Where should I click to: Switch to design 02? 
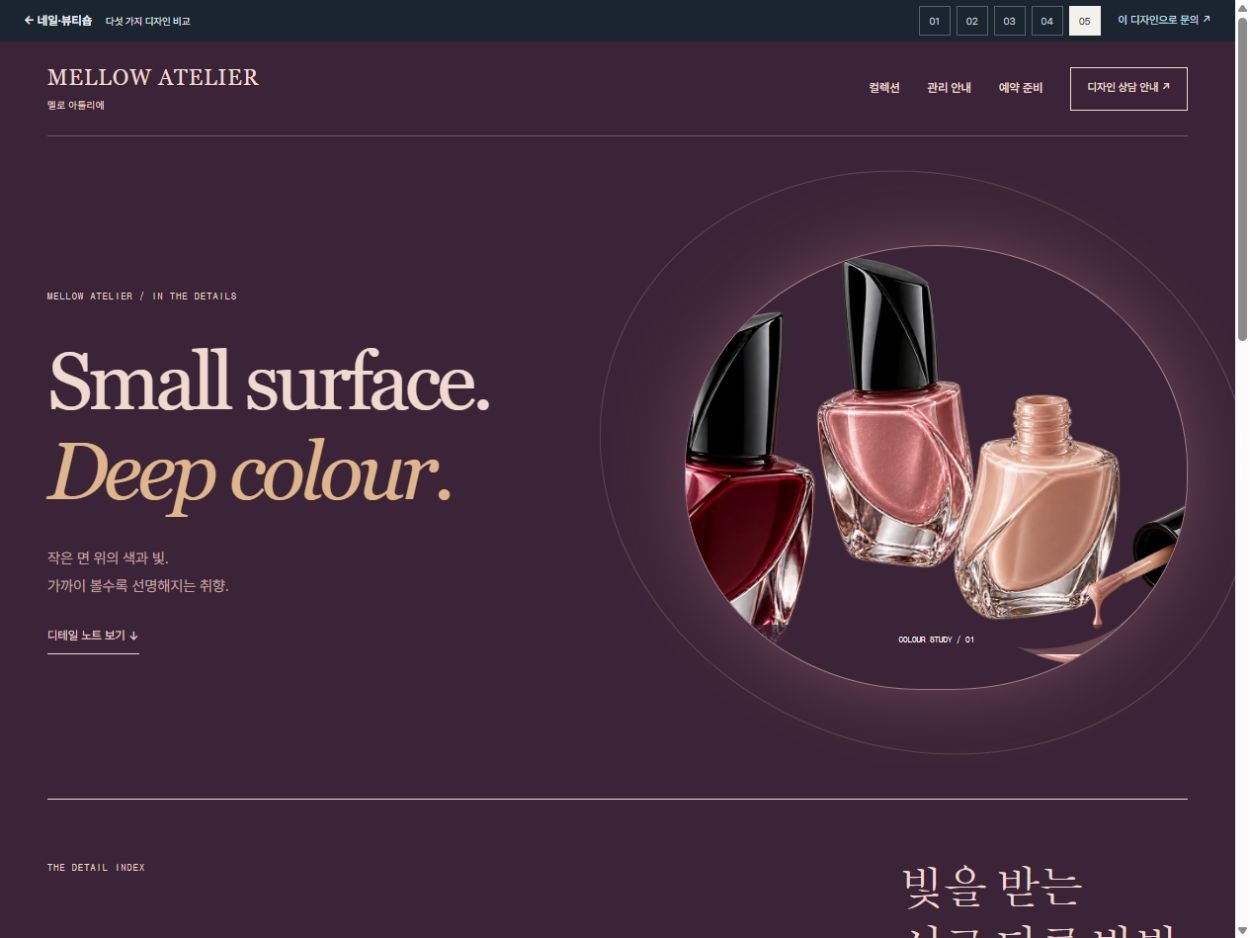(x=972, y=21)
